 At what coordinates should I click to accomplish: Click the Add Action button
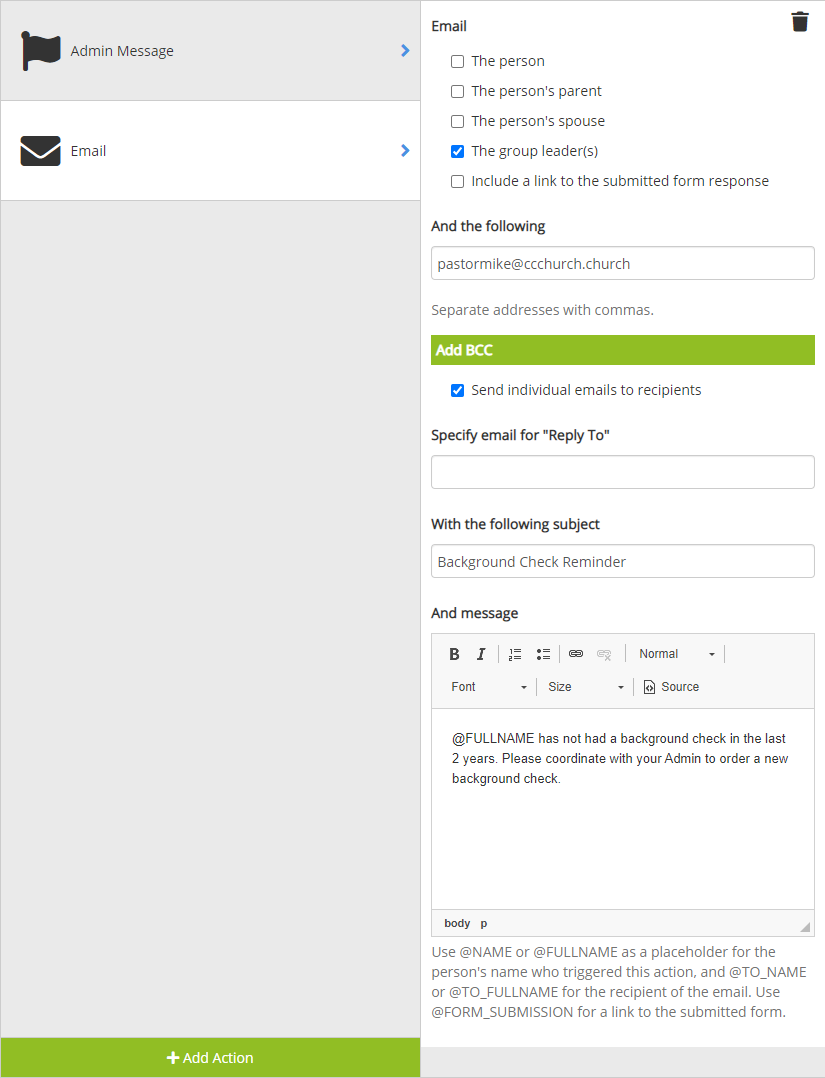tap(210, 1057)
